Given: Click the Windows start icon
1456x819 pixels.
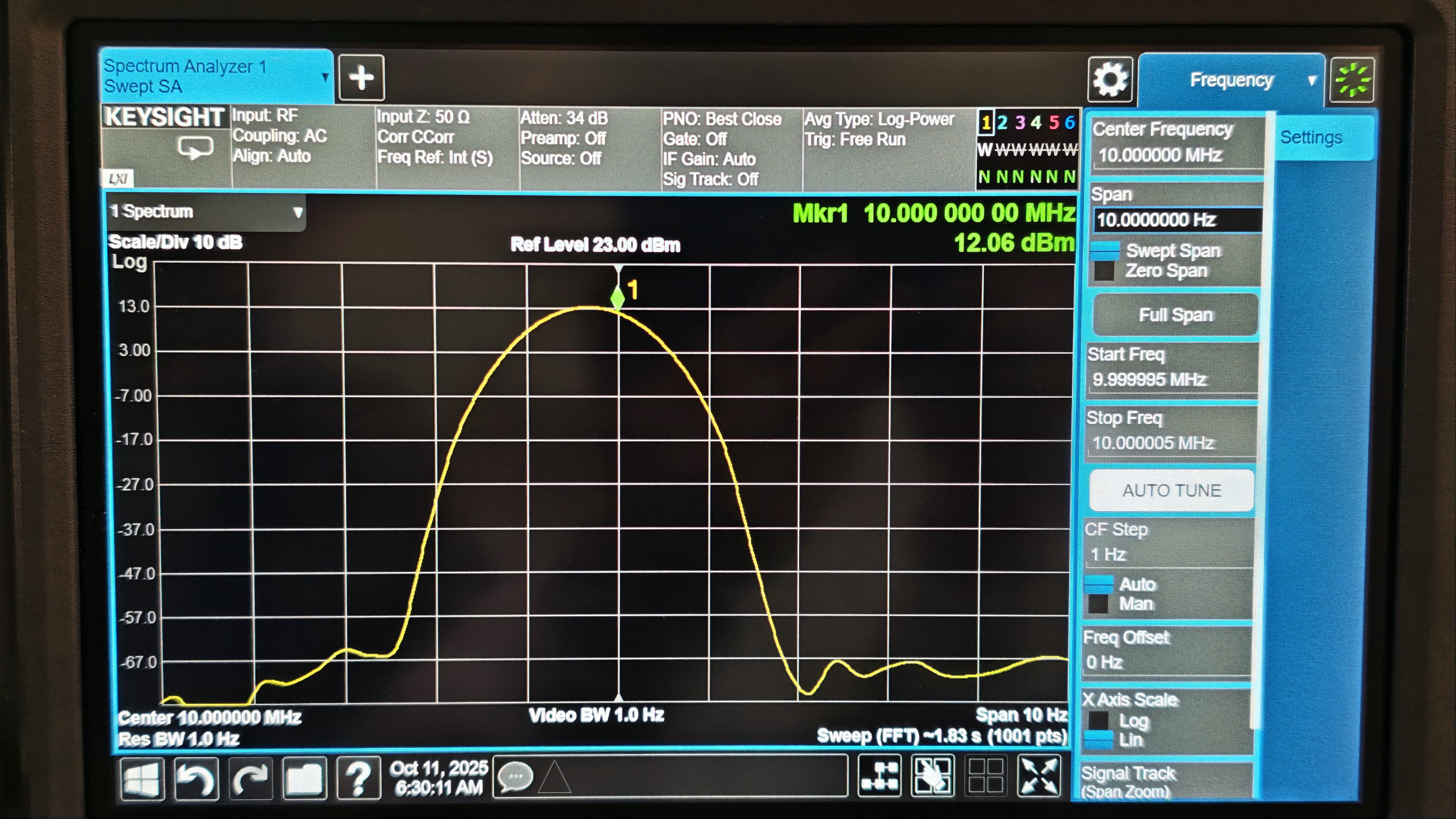Looking at the screenshot, I should click(141, 779).
